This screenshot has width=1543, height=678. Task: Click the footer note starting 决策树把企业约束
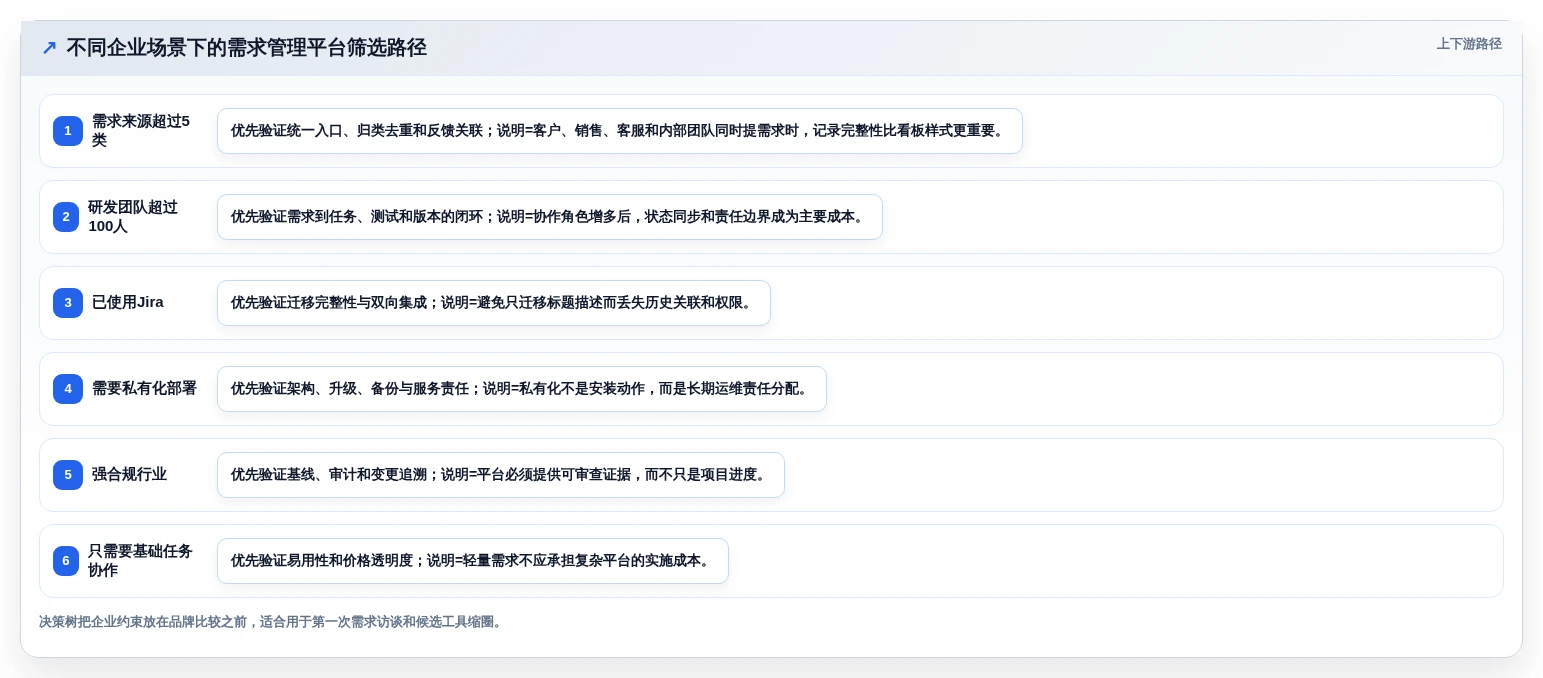pos(272,622)
